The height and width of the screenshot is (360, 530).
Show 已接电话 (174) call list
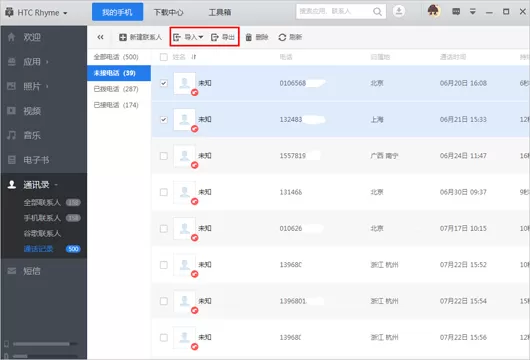(x=116, y=105)
